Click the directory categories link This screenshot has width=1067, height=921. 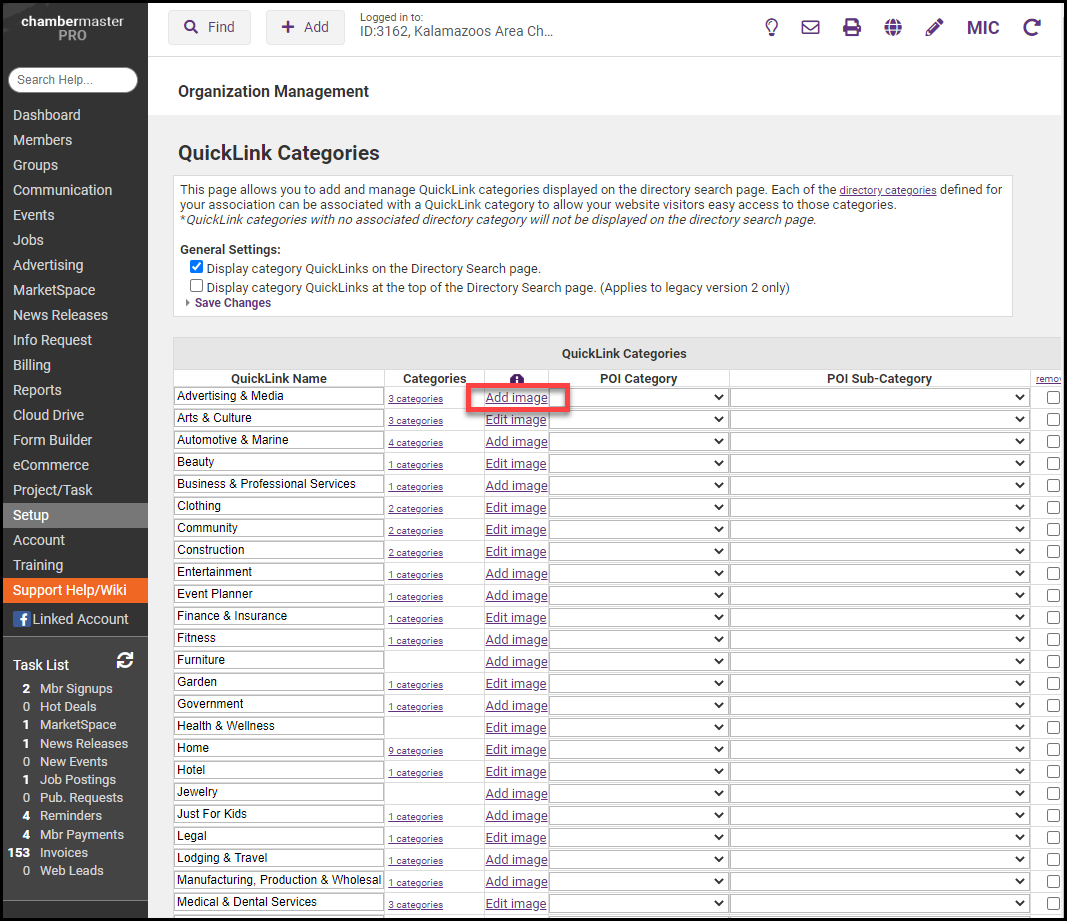(887, 190)
